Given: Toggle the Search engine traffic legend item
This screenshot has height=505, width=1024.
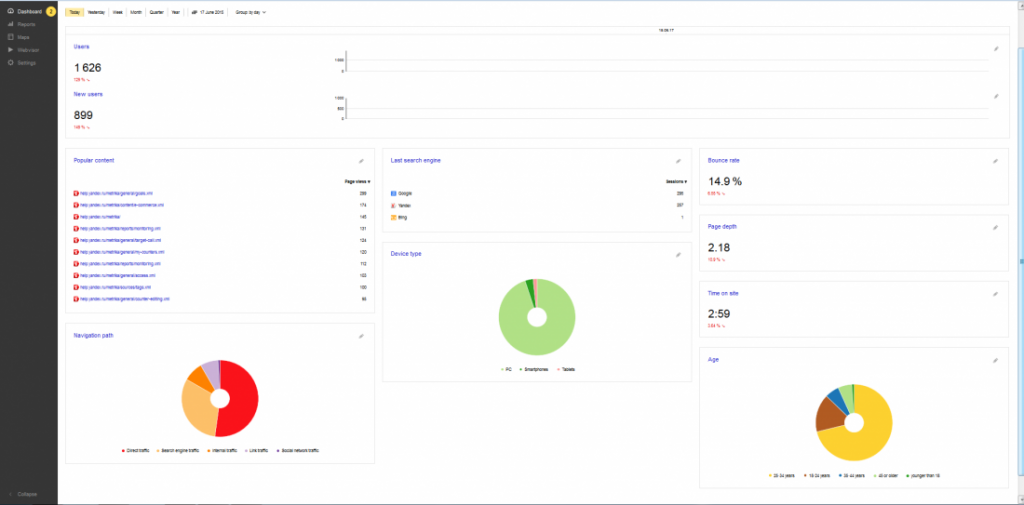Looking at the screenshot, I should [178, 451].
